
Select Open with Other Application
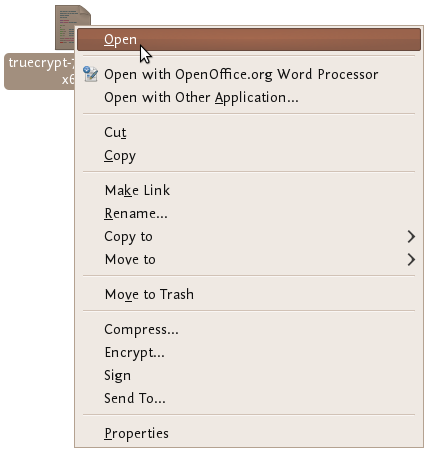point(249,98)
